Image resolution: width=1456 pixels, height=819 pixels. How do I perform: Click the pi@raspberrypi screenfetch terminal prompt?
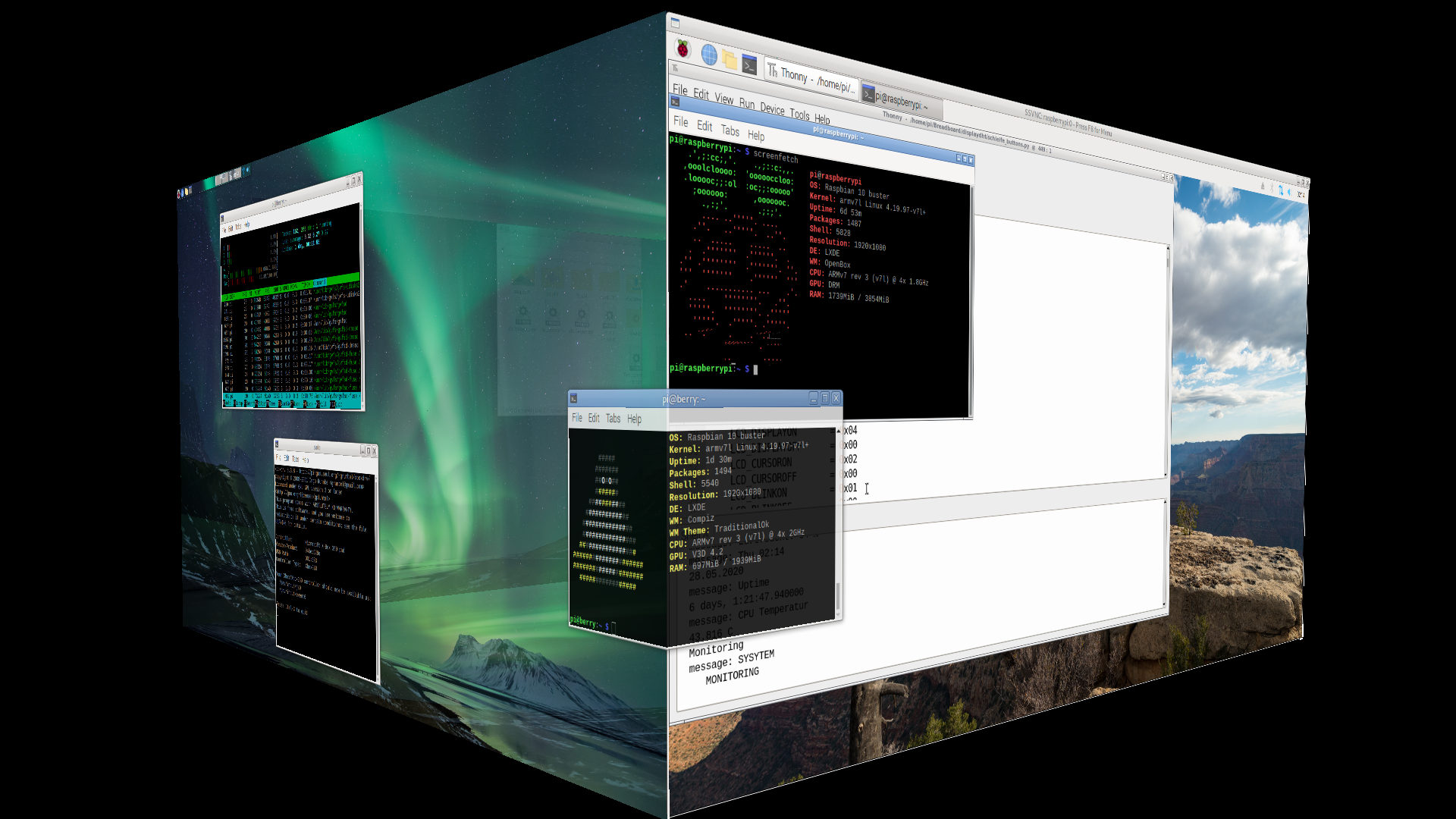coord(755,370)
